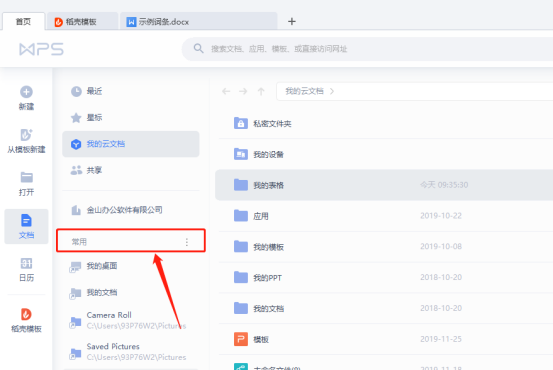The image size is (553, 370).
Task: Go forward with the right arrow
Action: tap(243, 92)
